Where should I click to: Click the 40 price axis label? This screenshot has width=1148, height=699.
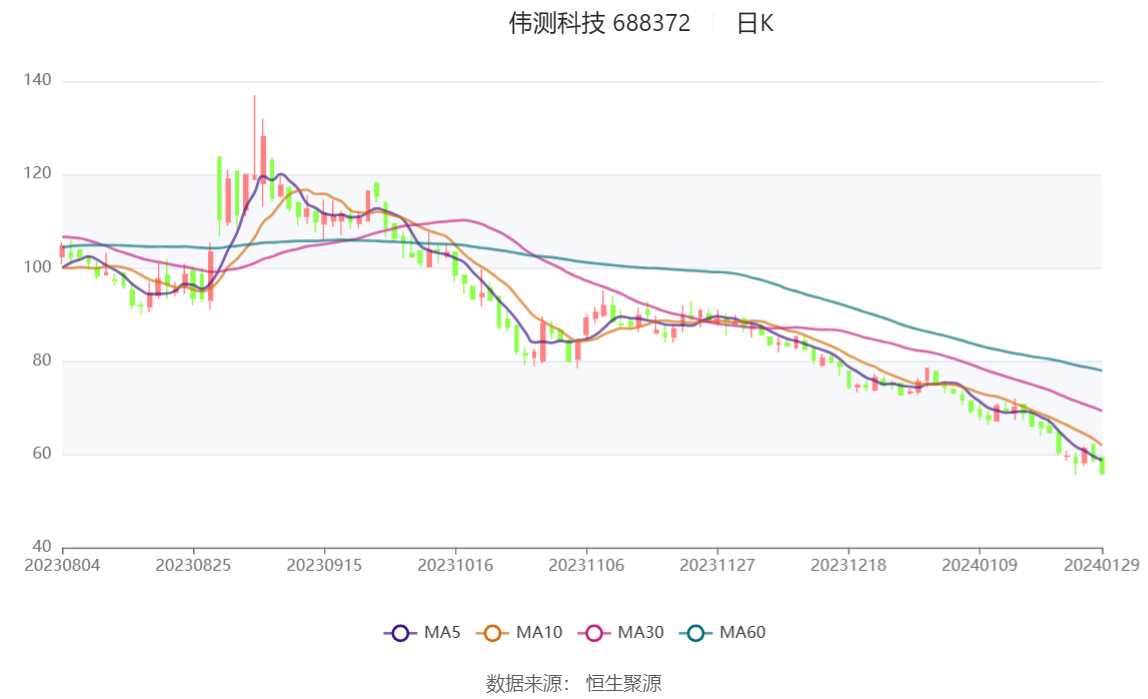coord(42,547)
